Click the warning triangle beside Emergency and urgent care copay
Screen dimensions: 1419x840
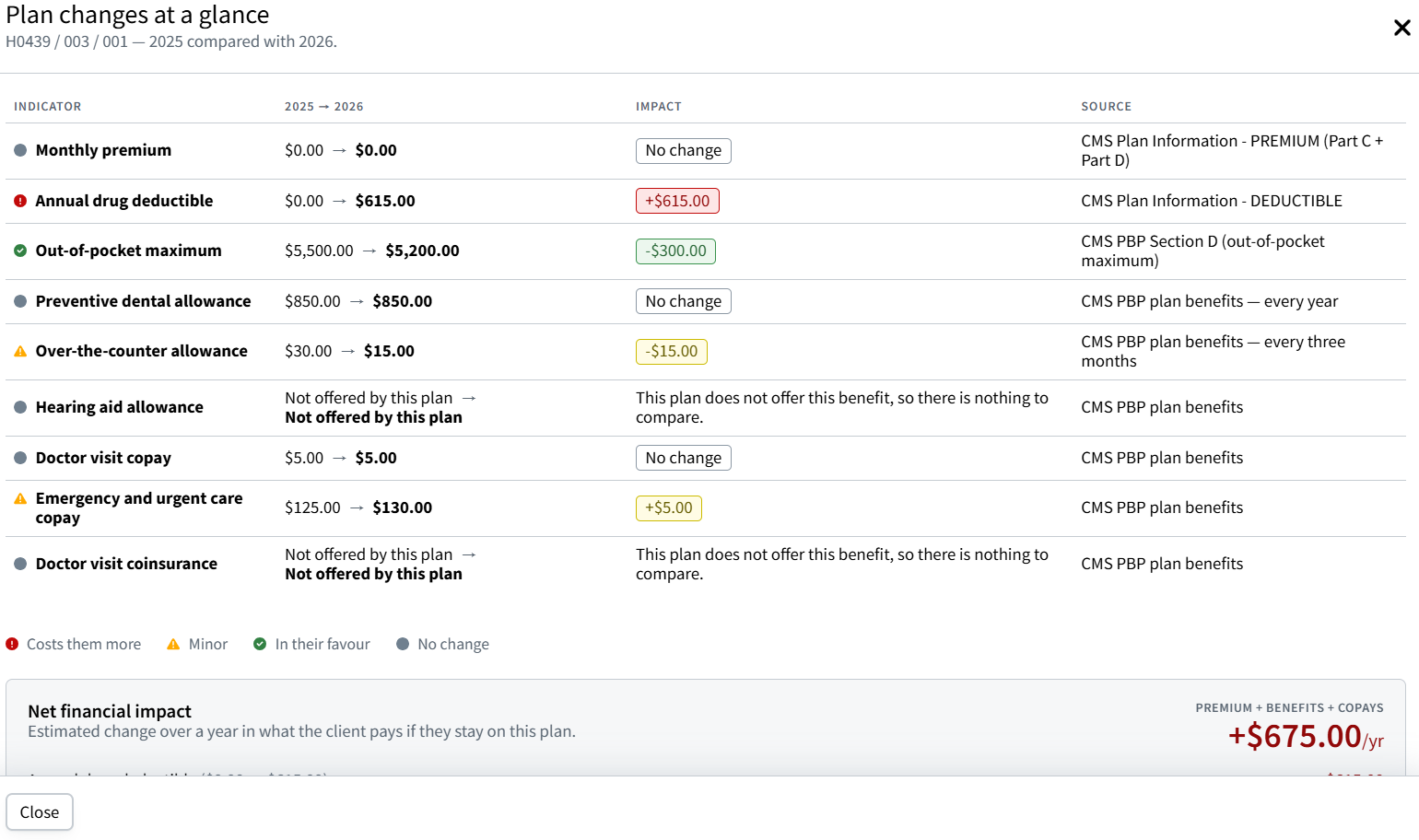pyautogui.click(x=20, y=498)
